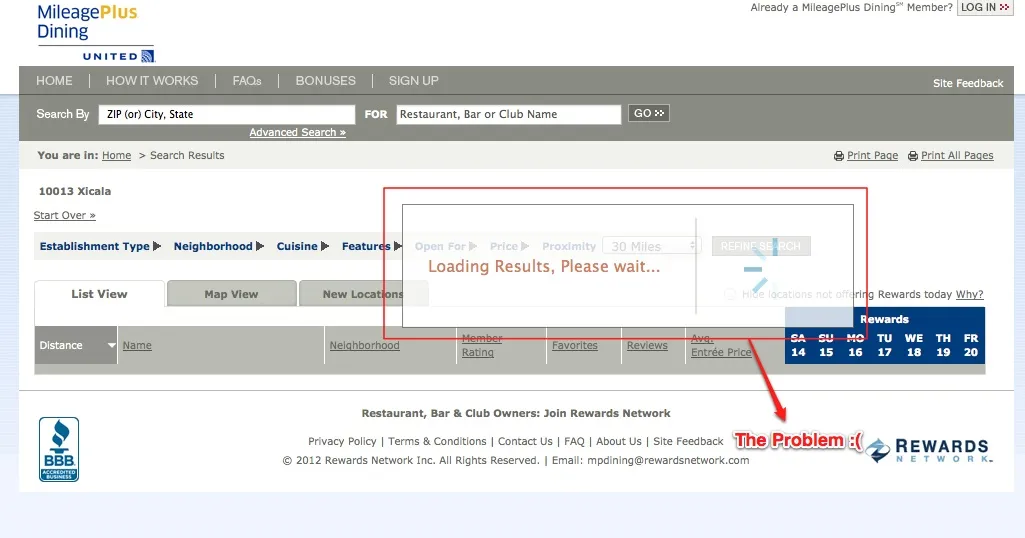1025x538 pixels.
Task: Focus the Restaurant, Bar or Club Name field
Action: coord(509,114)
